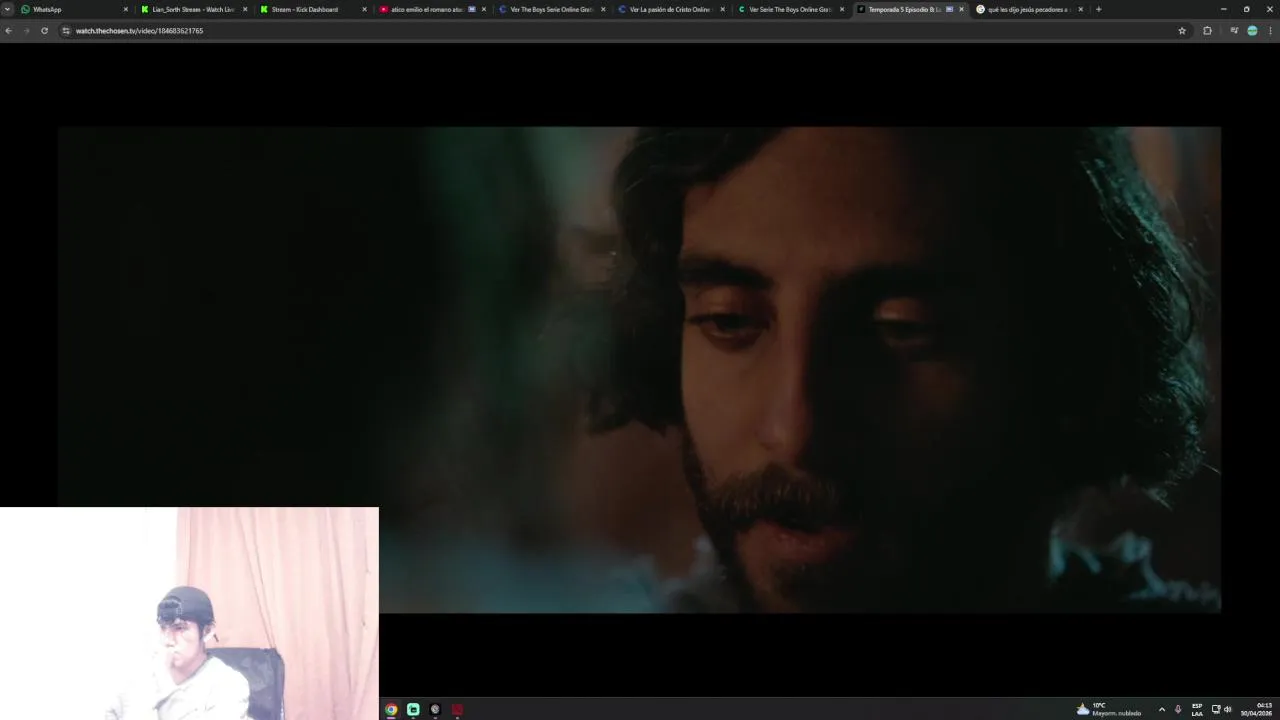1280x720 pixels.
Task: Open the Extensions puzzle icon
Action: tap(1207, 31)
